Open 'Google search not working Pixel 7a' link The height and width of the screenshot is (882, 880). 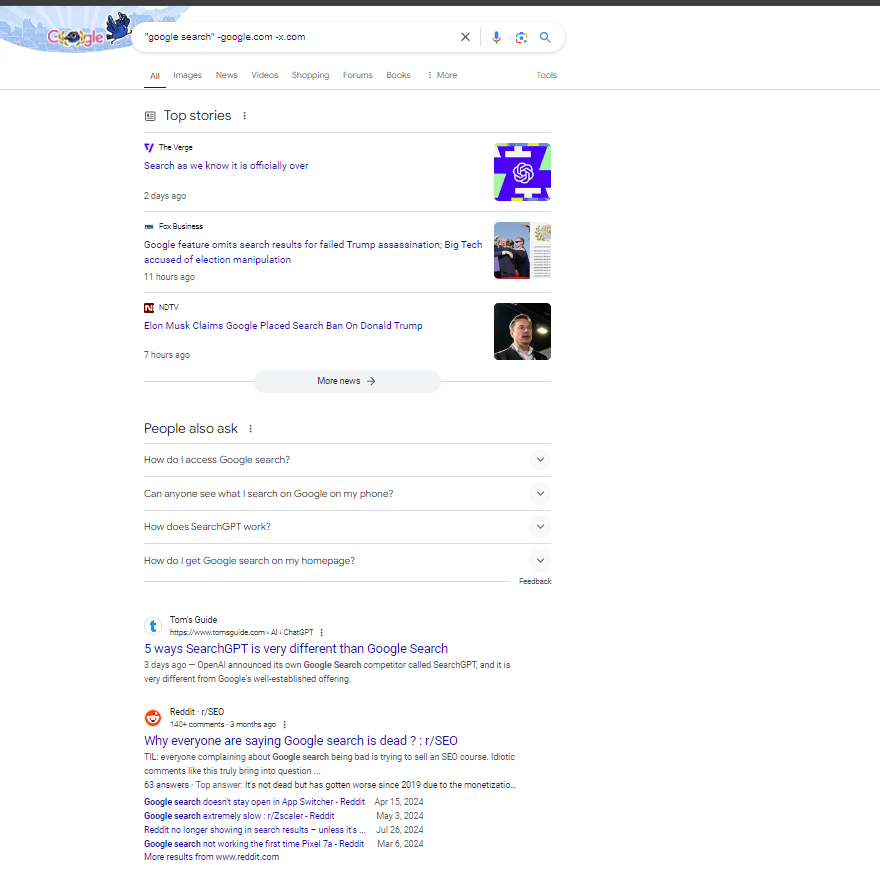tap(254, 844)
